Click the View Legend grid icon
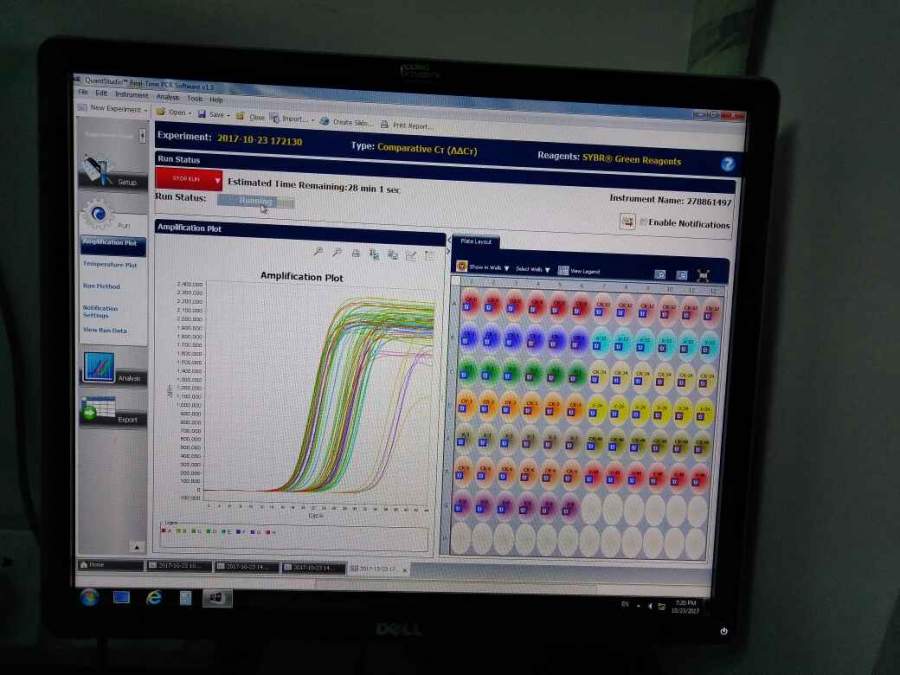This screenshot has width=900, height=675. click(564, 271)
